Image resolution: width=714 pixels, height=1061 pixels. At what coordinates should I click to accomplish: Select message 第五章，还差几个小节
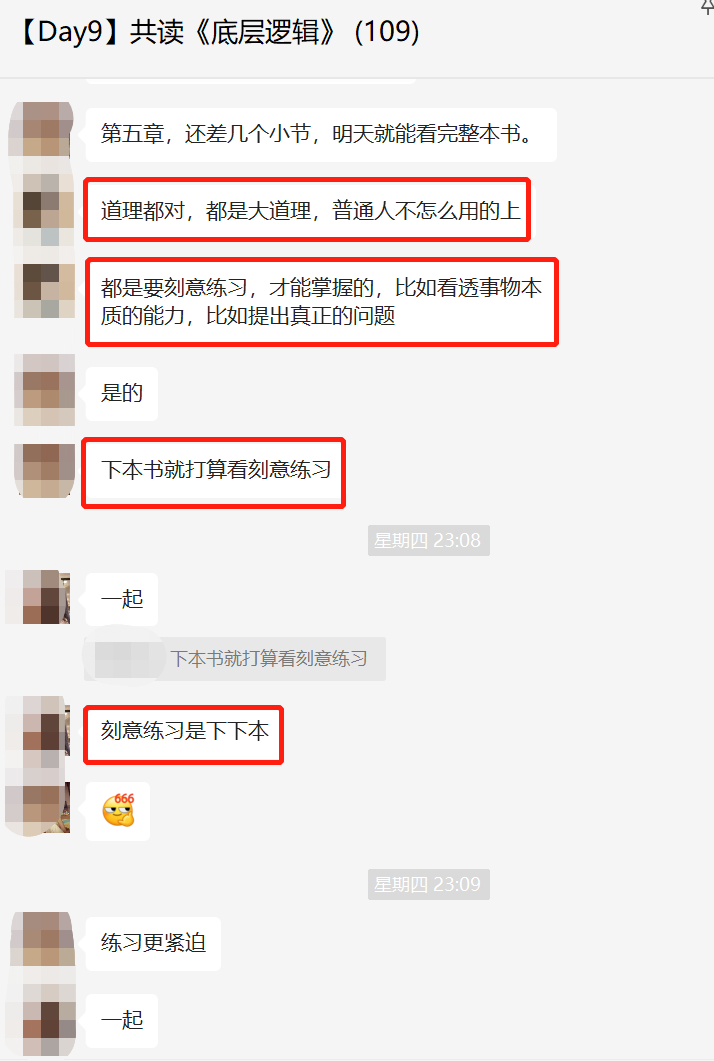pos(321,134)
